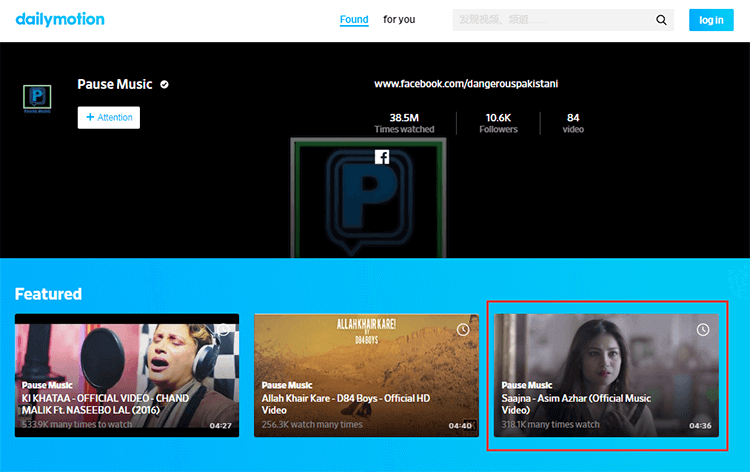Image resolution: width=750 pixels, height=472 pixels.
Task: Switch to the Found tab
Action: (354, 20)
